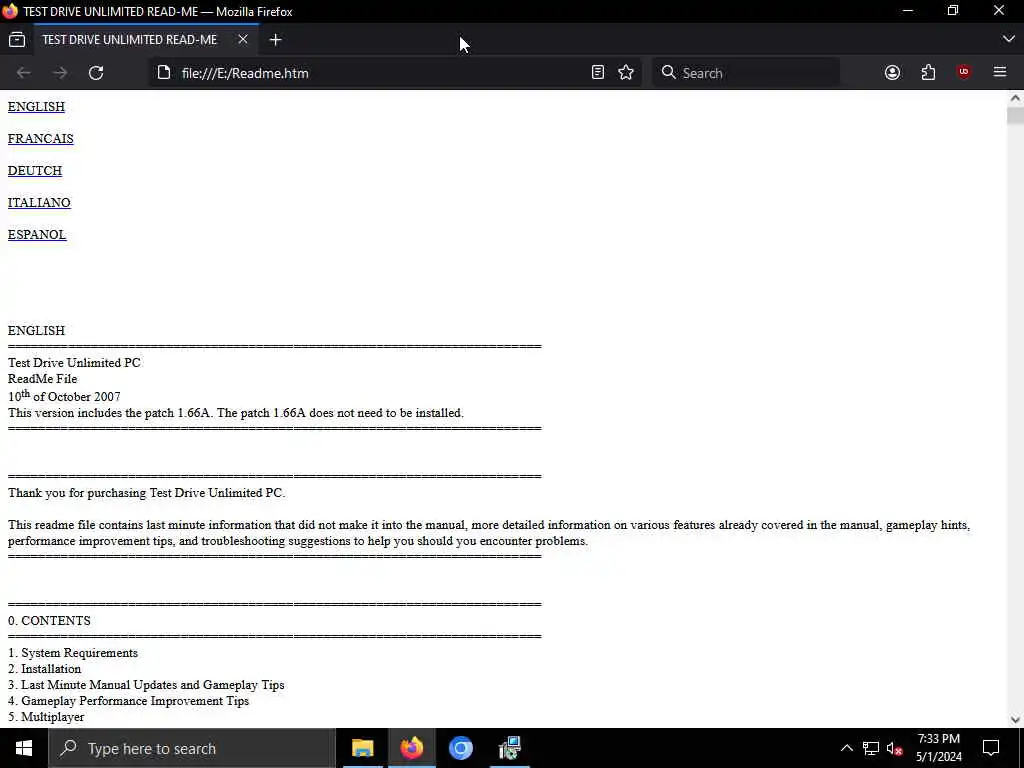Open clock showing 7:33 PM

(938, 748)
